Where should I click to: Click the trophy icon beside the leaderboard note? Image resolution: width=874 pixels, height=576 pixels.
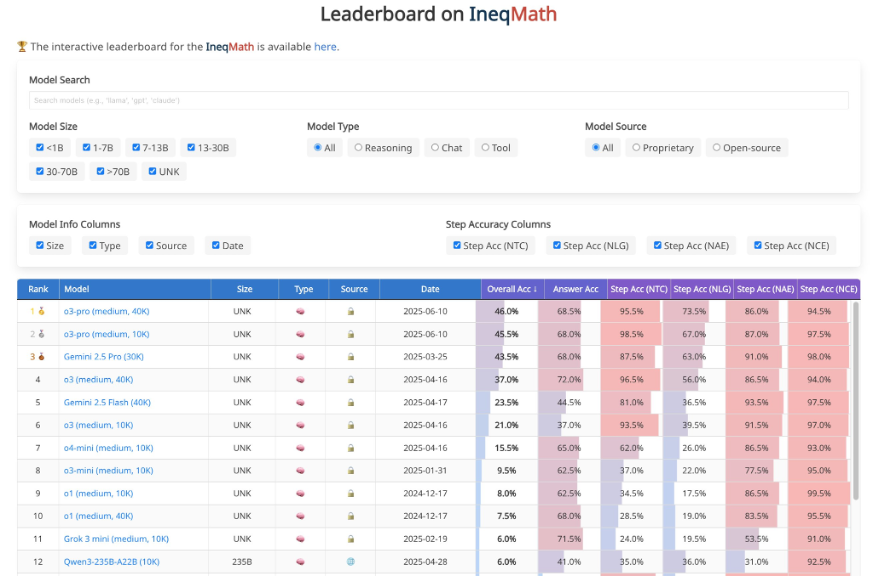(x=22, y=47)
